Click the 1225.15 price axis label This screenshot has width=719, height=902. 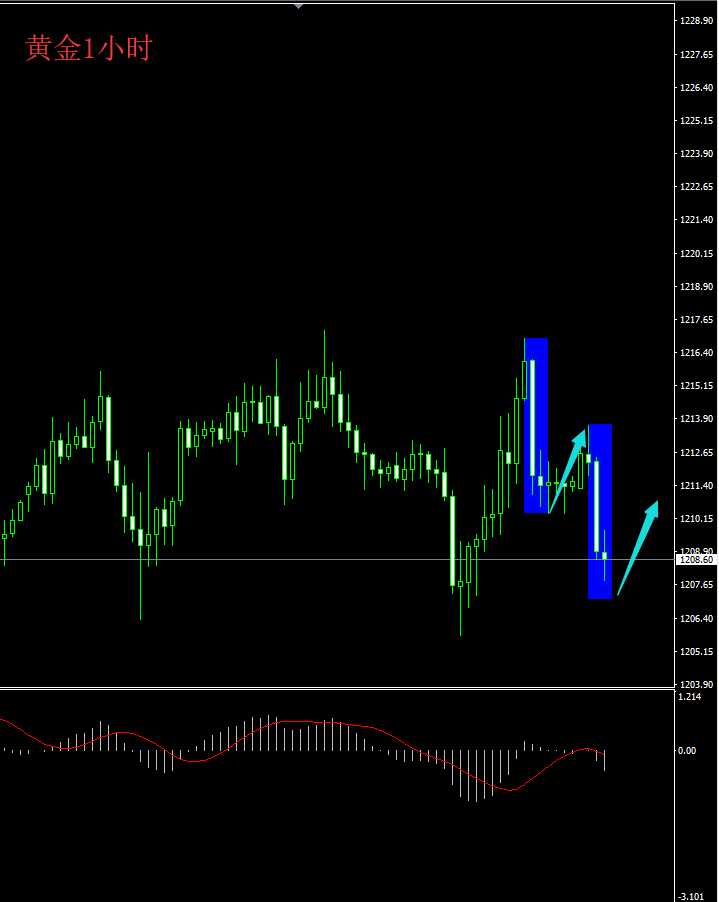click(697, 120)
